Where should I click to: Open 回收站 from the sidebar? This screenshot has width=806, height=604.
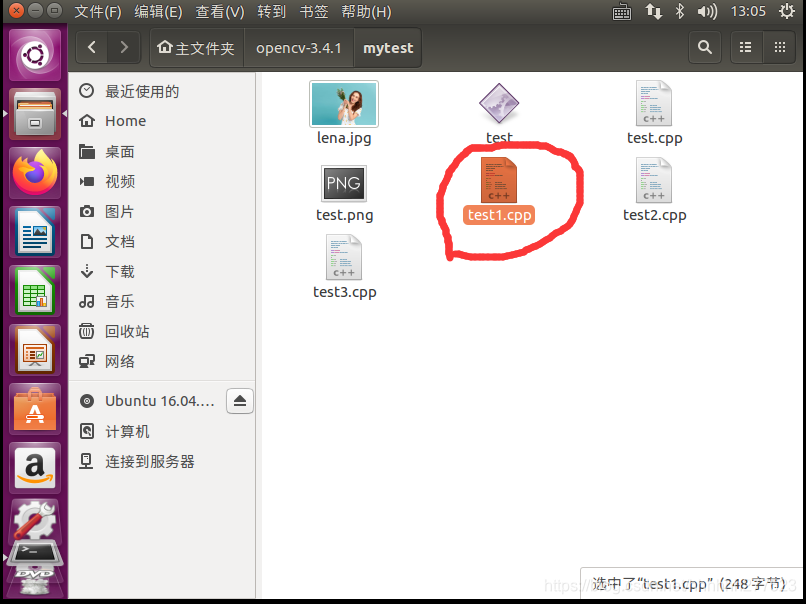click(126, 331)
